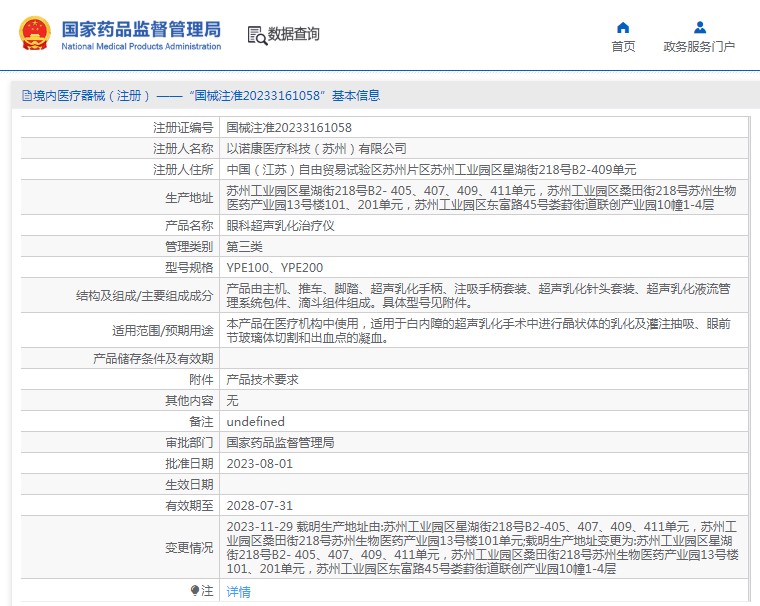
Task: Click the National Medical Products Administration text
Action: pos(141,47)
